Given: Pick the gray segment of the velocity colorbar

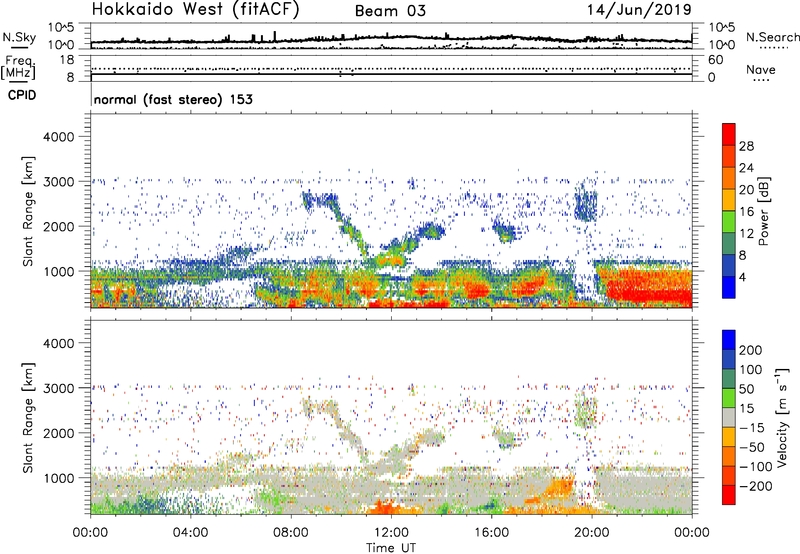Looking at the screenshot, I should point(729,418).
